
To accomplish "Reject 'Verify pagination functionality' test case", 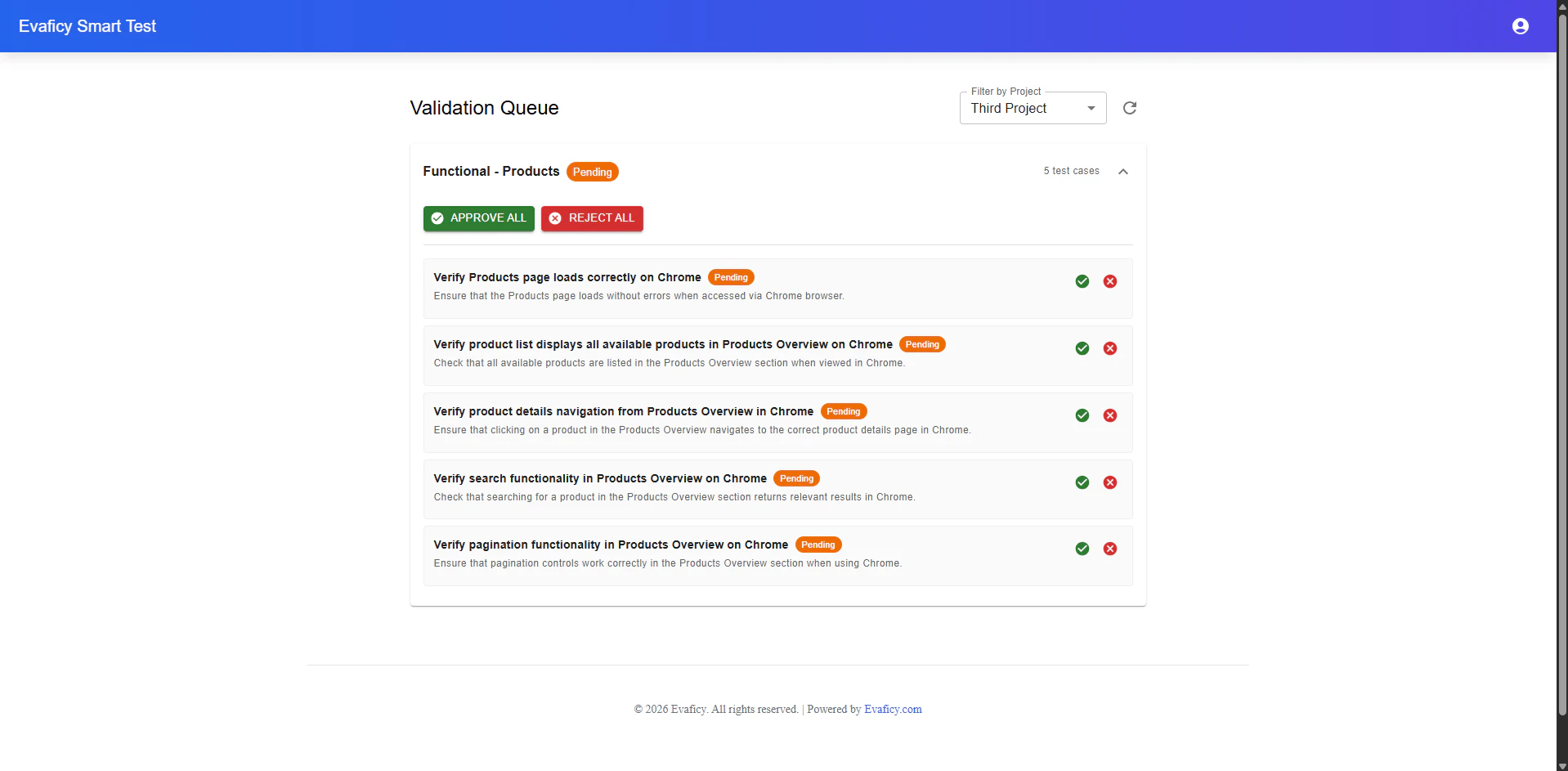I will pos(1110,549).
